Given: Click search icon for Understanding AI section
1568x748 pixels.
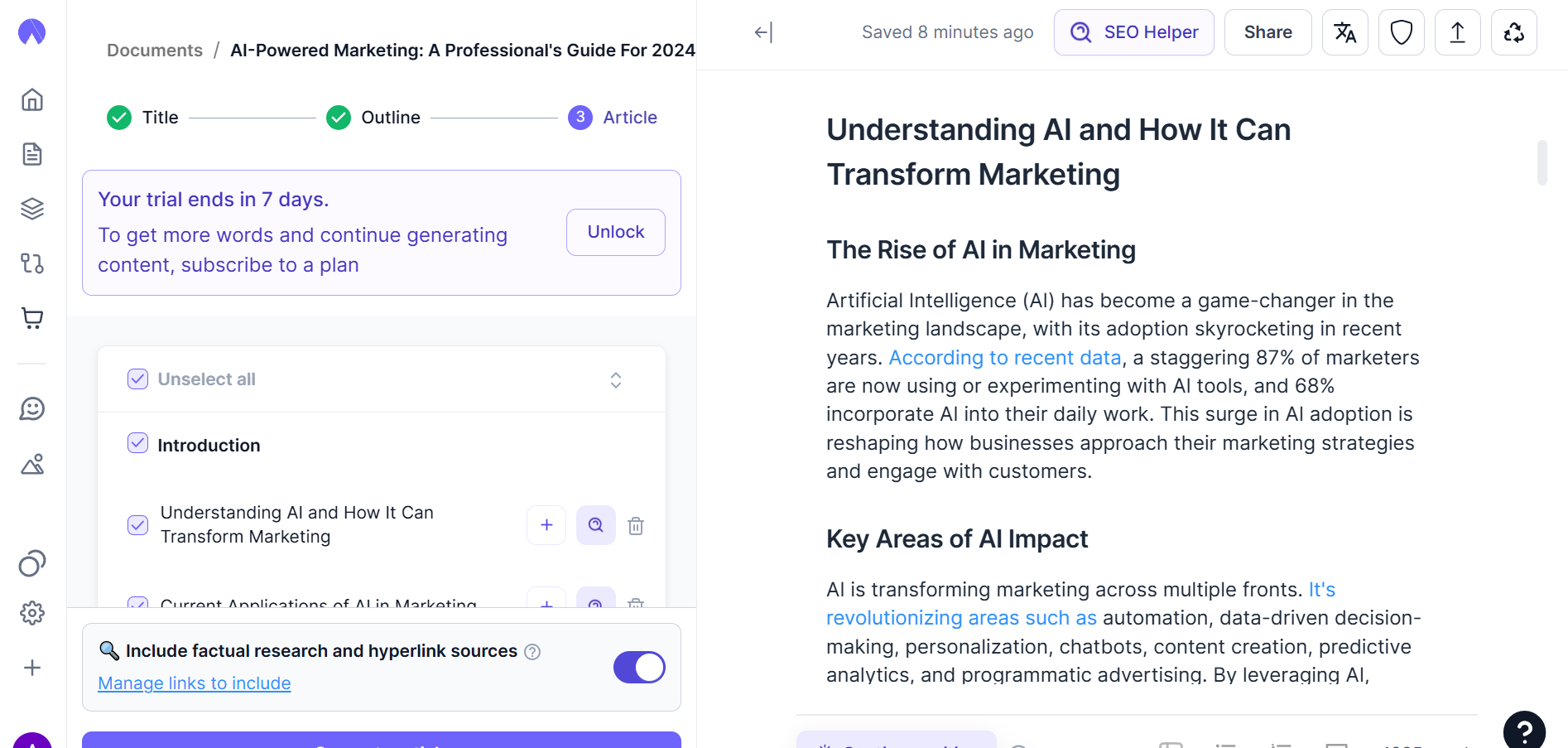Looking at the screenshot, I should 596,525.
